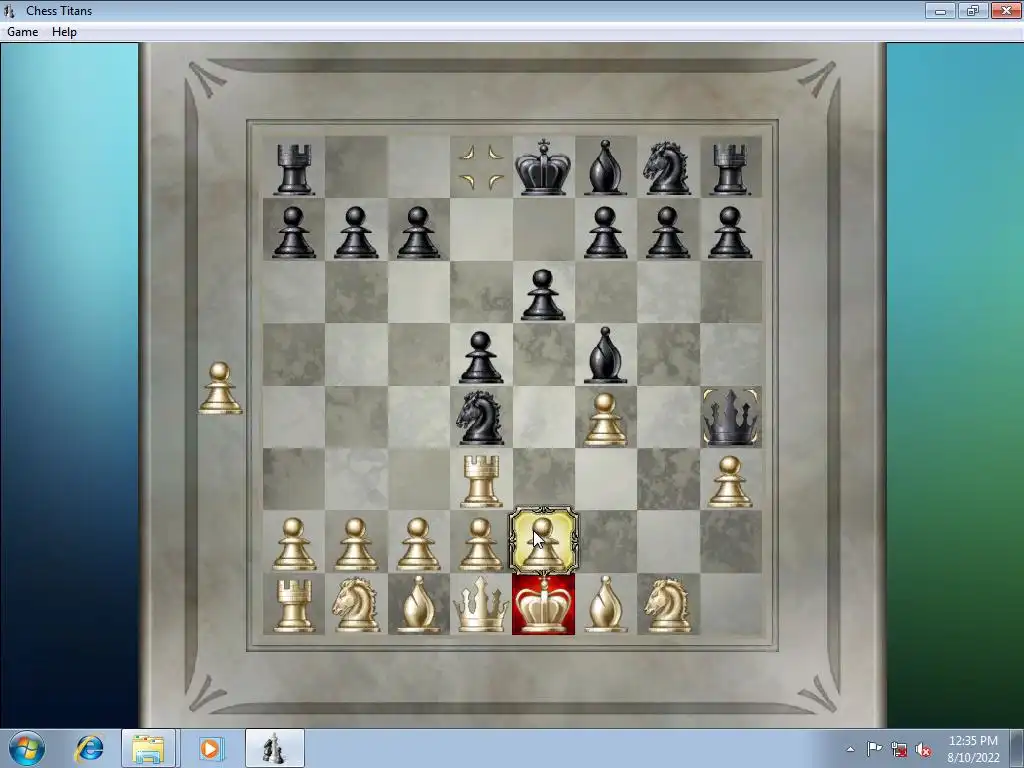This screenshot has width=1024, height=768.
Task: Click the black bishop on f5
Action: click(605, 355)
